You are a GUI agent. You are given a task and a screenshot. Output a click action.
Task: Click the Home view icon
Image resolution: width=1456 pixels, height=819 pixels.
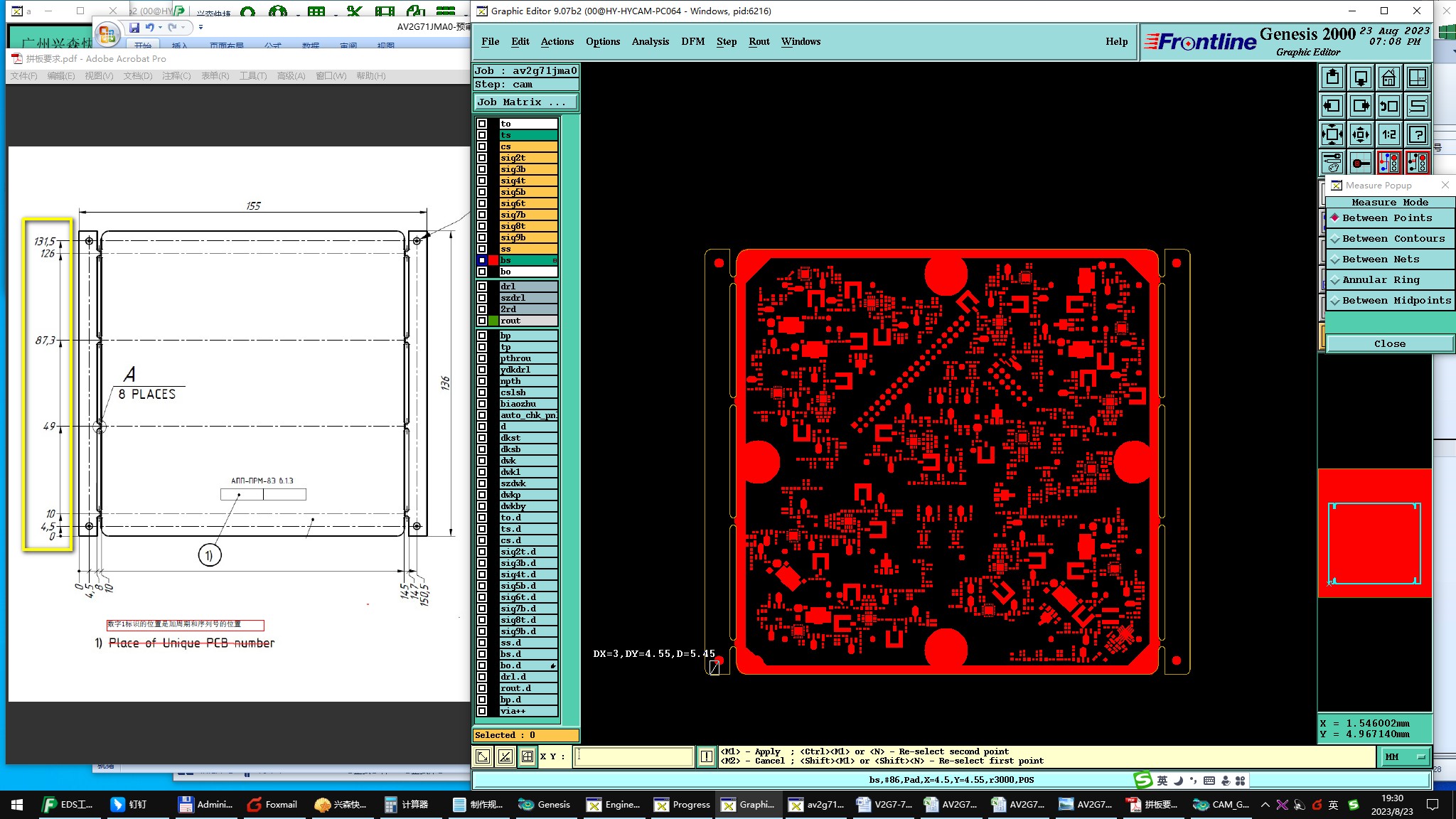pos(1389,77)
